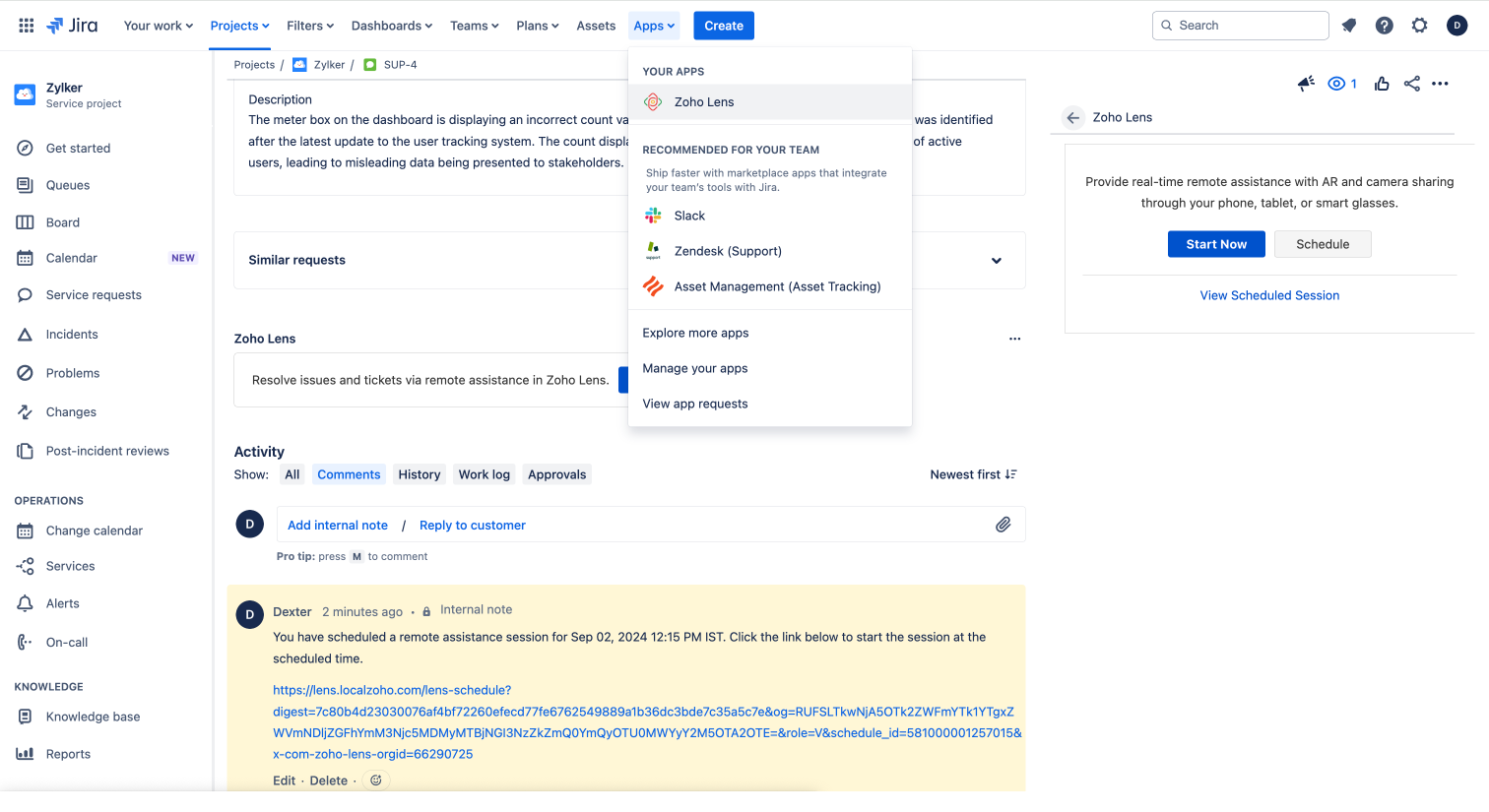Select Slack in Apps menu

point(770,216)
